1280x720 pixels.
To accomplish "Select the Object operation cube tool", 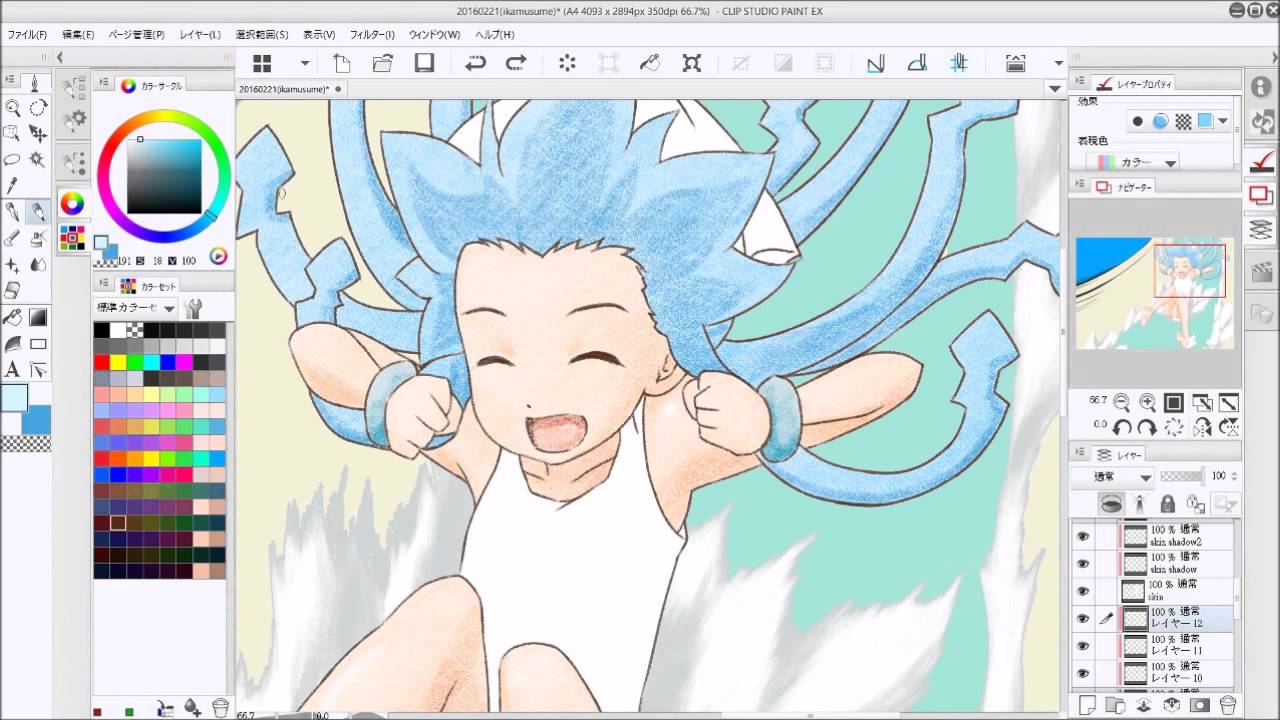I will pos(13,133).
